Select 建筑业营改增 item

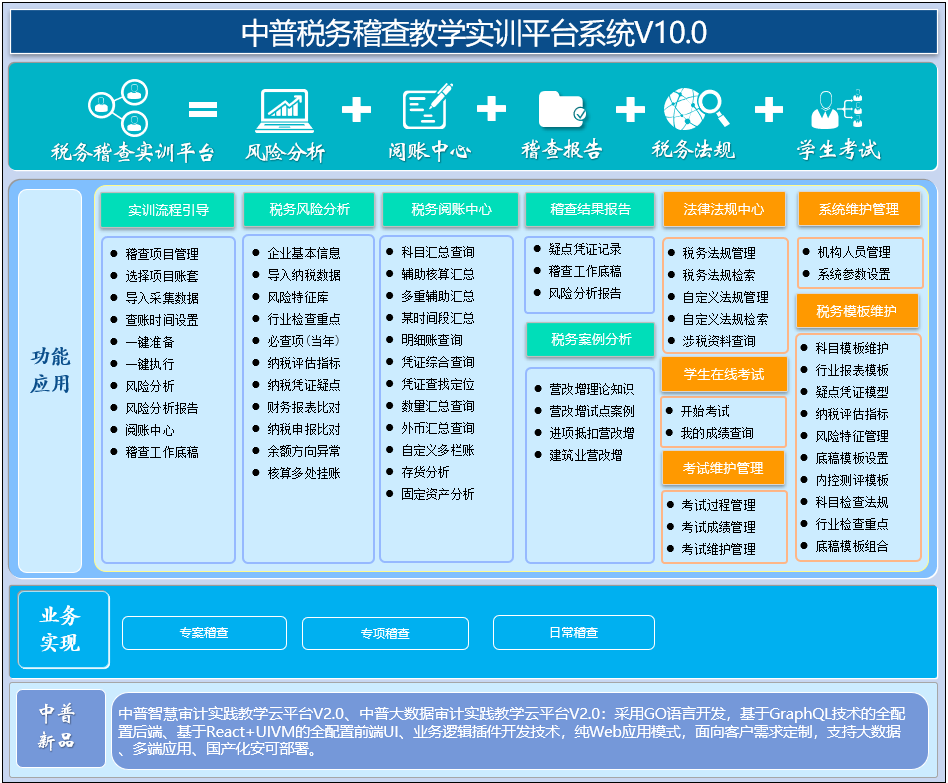tap(585, 455)
